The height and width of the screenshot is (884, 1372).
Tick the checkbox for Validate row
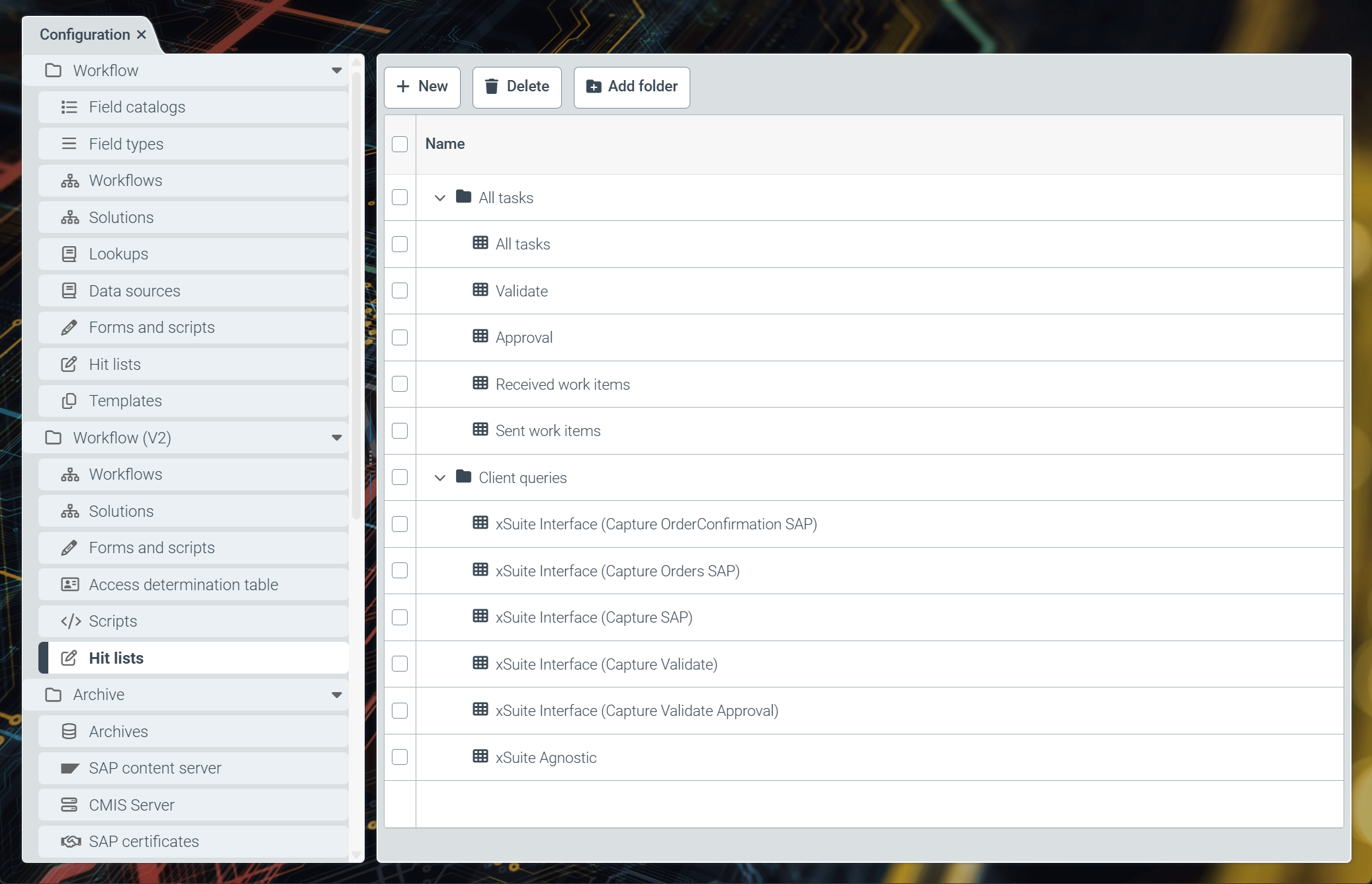click(400, 290)
